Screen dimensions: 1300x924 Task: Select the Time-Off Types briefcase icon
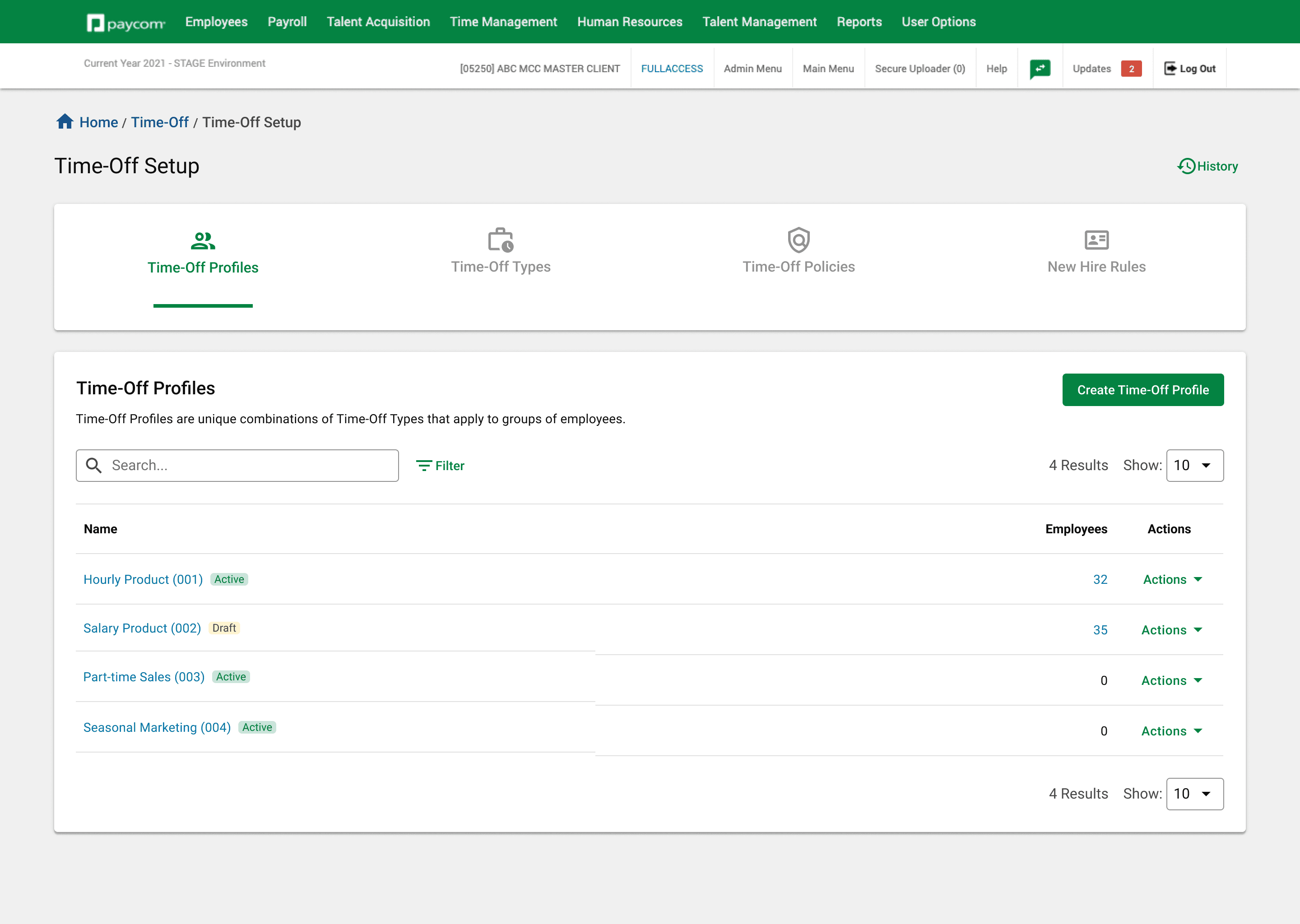click(500, 240)
